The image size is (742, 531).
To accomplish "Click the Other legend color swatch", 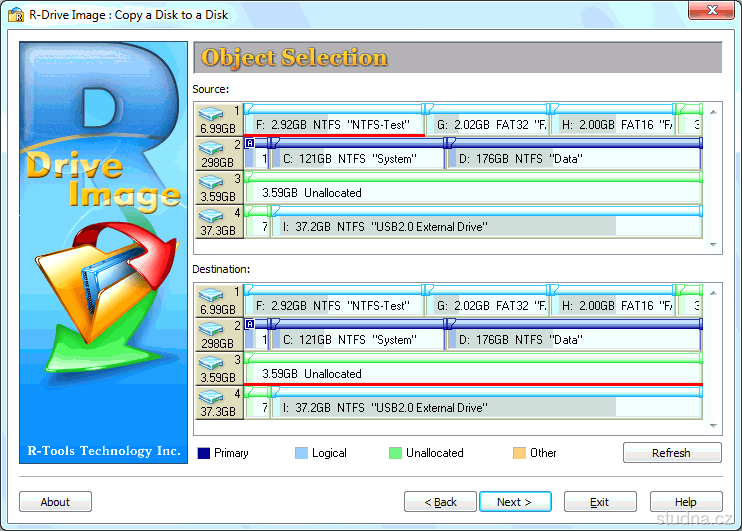I will pyautogui.click(x=520, y=453).
